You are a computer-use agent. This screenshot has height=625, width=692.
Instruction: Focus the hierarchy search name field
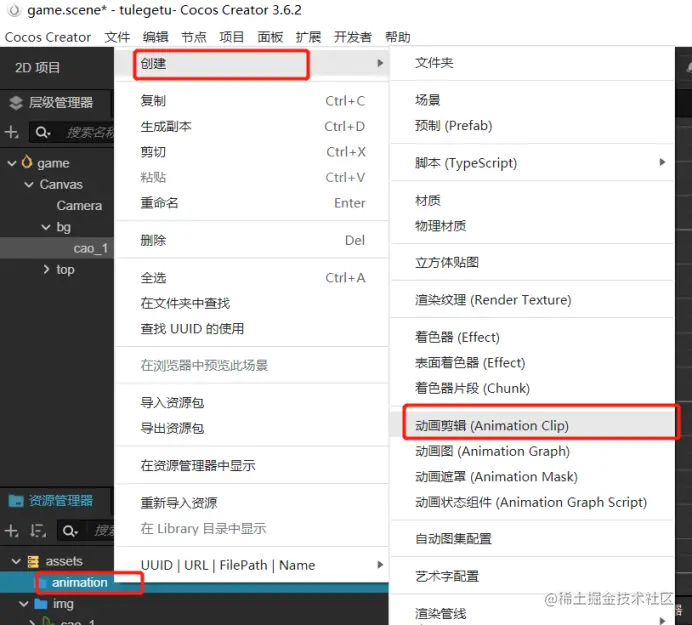[90, 132]
